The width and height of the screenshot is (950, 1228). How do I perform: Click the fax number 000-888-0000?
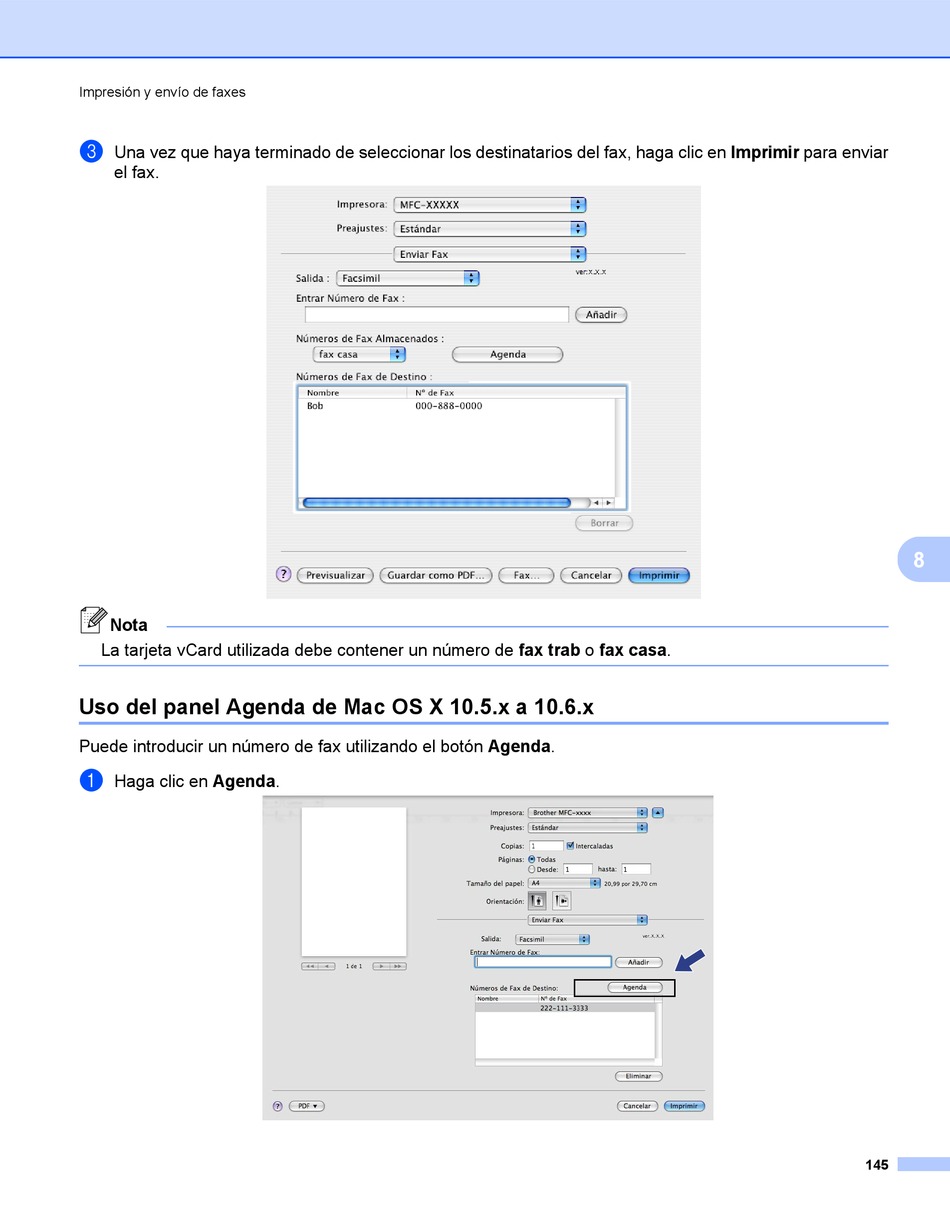449,406
